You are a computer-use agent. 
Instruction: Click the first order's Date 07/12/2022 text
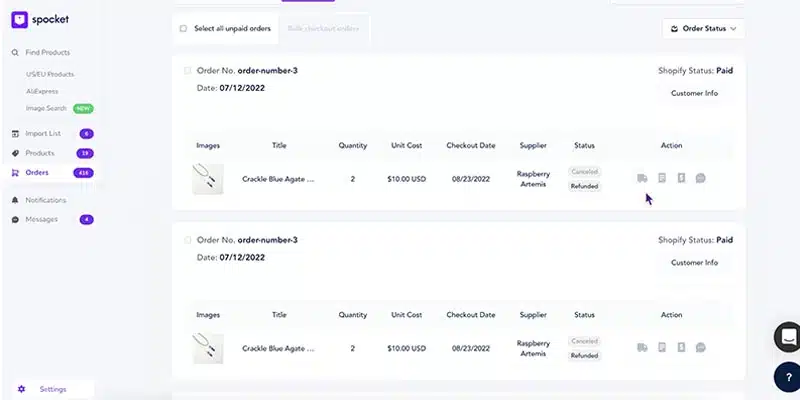231,88
